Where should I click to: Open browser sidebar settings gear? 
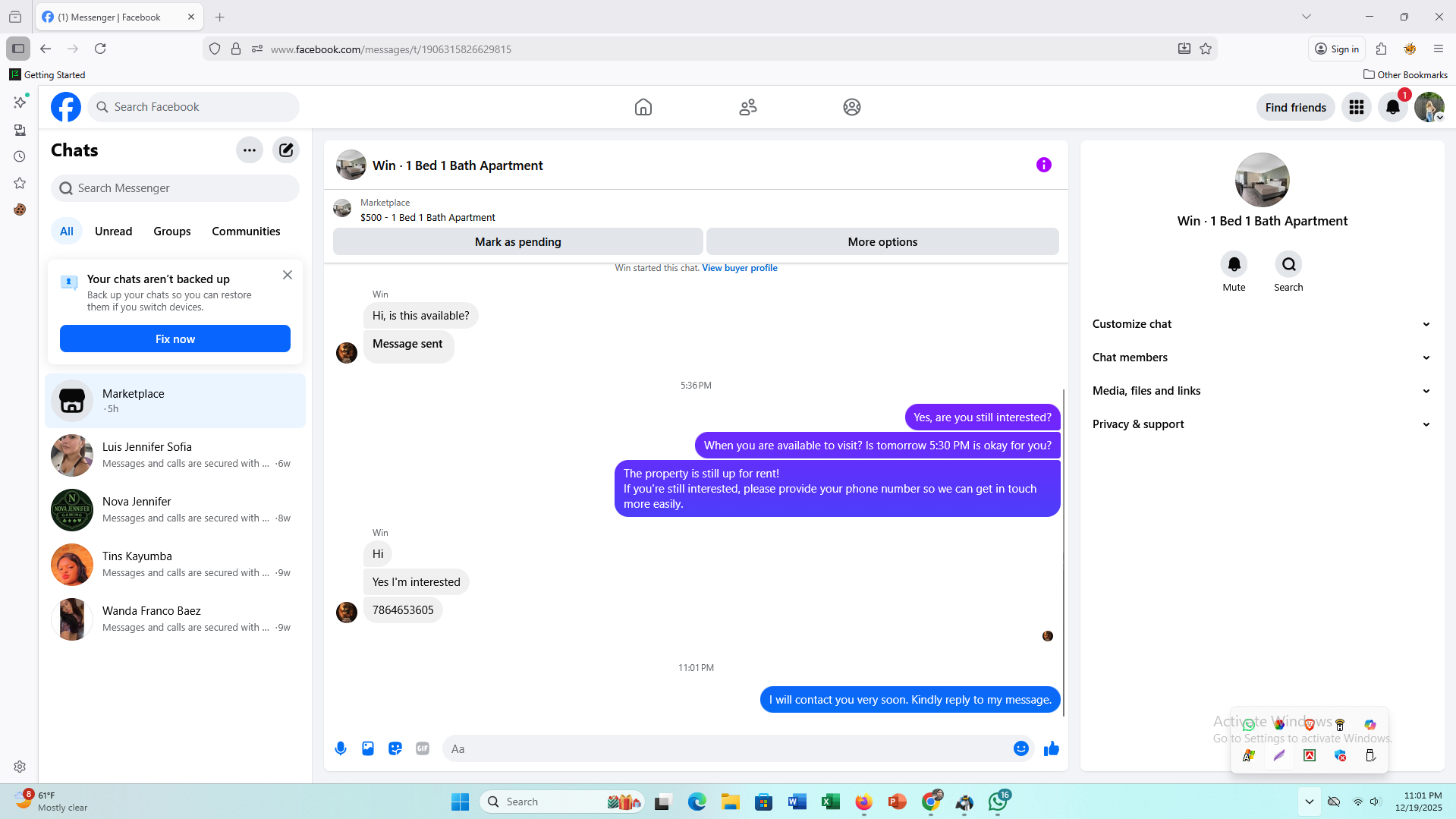[x=20, y=767]
